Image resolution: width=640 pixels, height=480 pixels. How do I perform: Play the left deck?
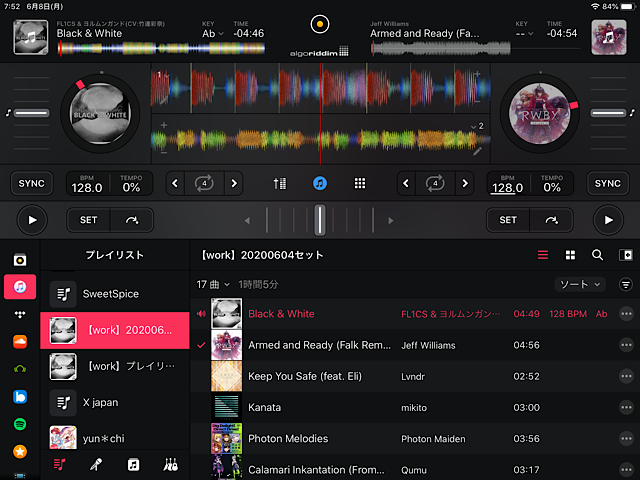(x=32, y=220)
